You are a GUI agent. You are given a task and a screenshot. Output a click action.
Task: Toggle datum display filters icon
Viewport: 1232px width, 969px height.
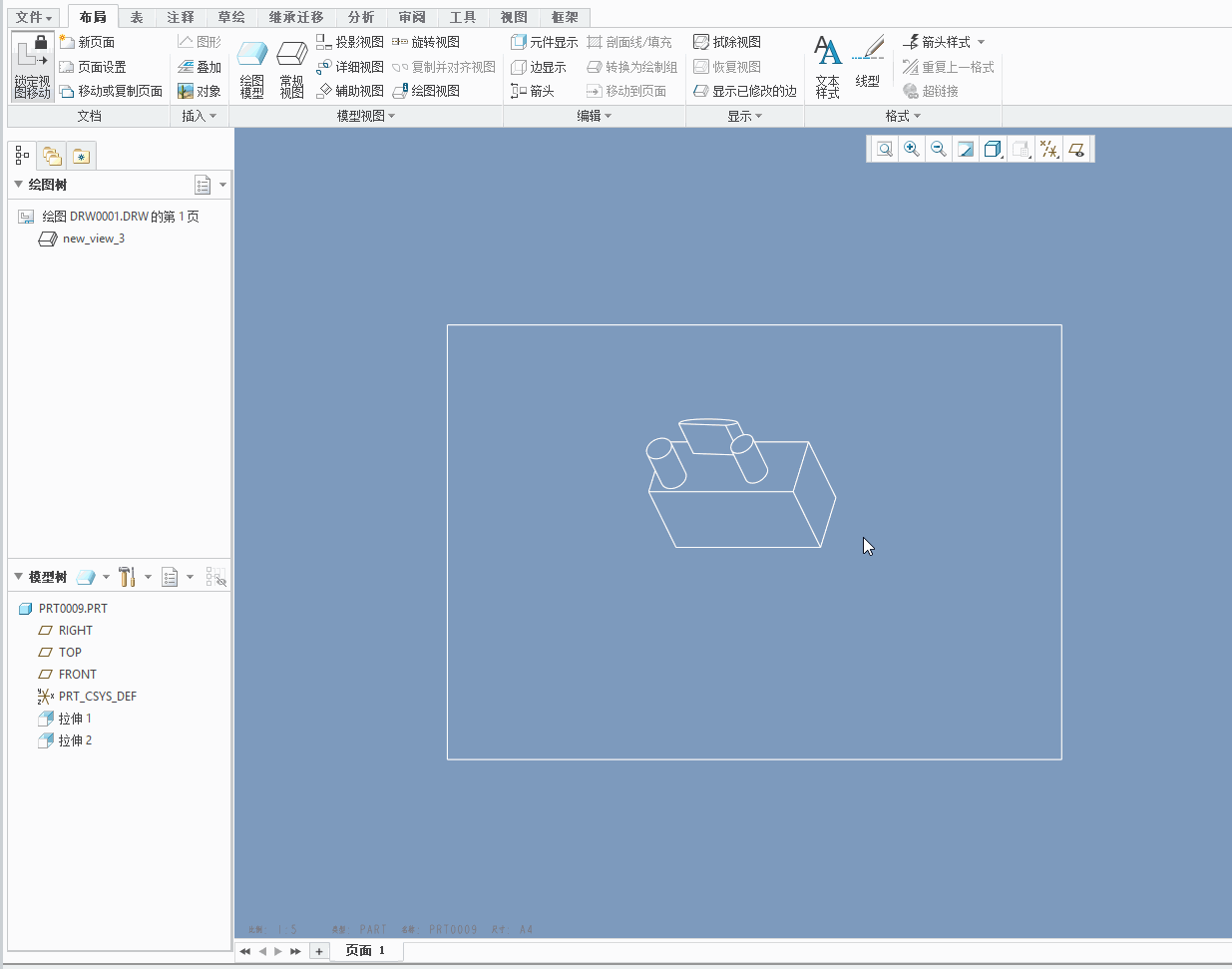[1048, 150]
